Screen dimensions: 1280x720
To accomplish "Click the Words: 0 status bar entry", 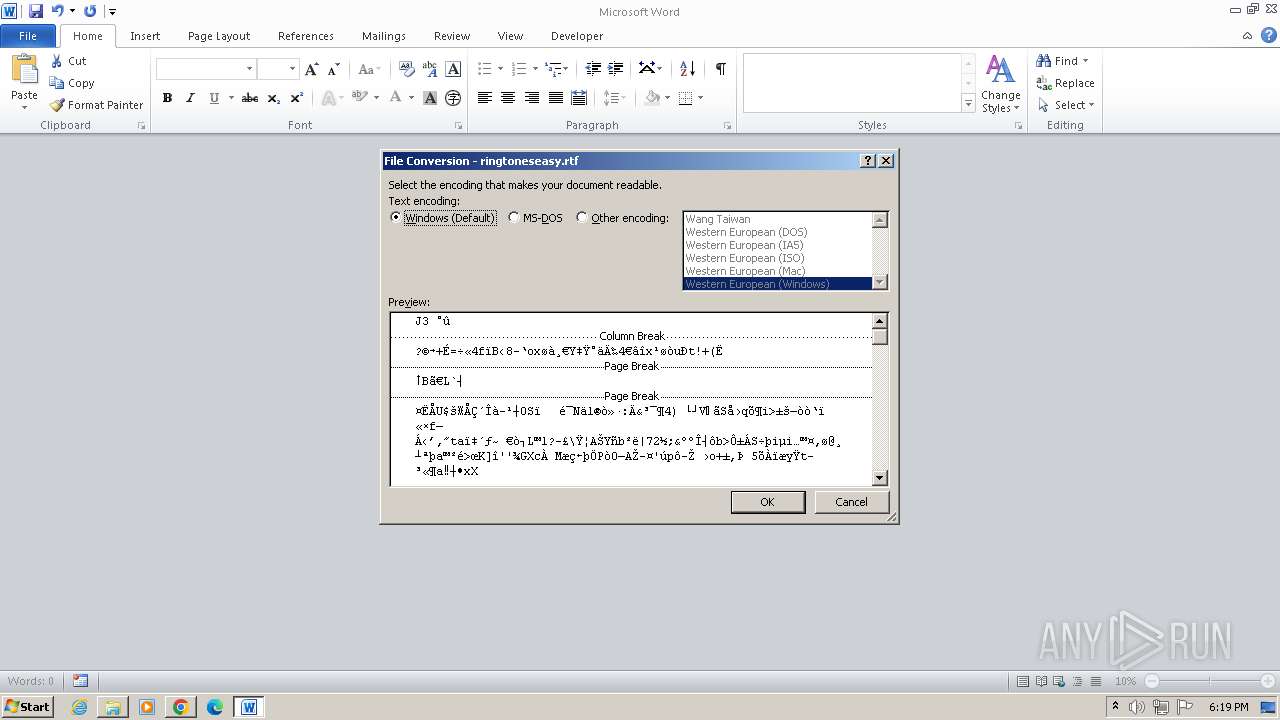I will coord(31,681).
